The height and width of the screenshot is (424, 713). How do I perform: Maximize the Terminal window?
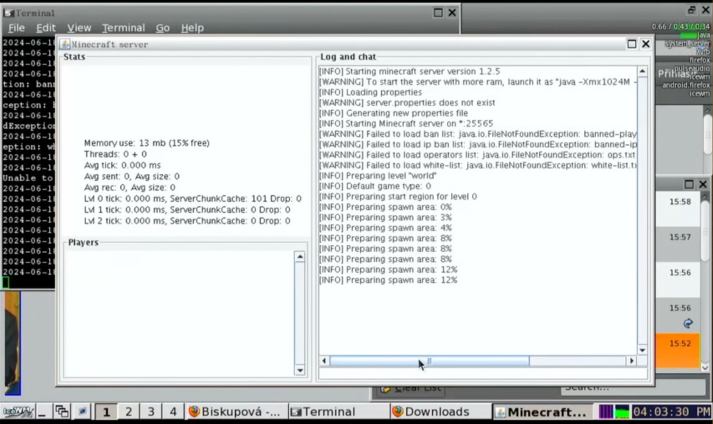click(438, 13)
